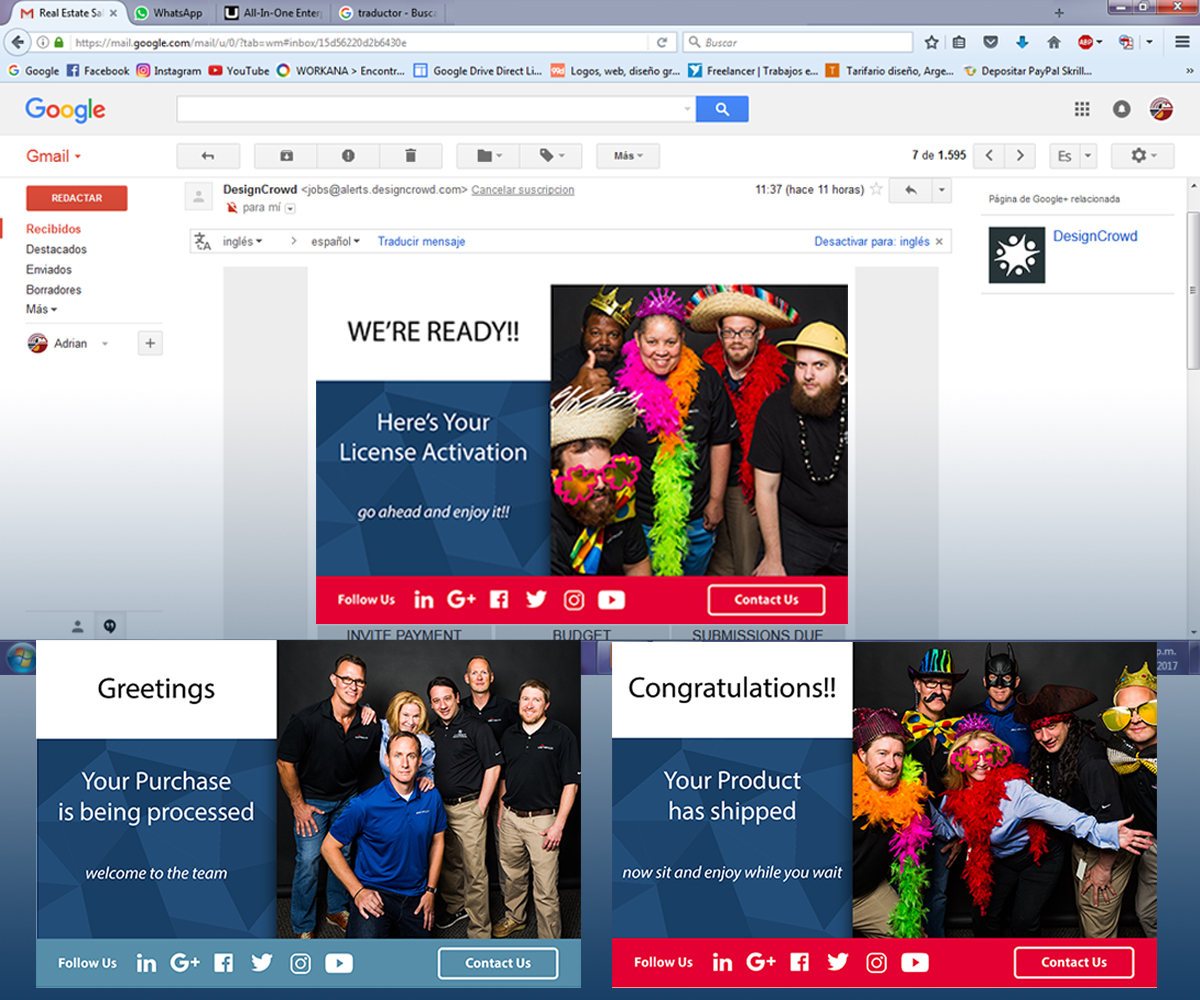Open Hangouts conversations icon
1200x1000 pixels.
tap(110, 626)
